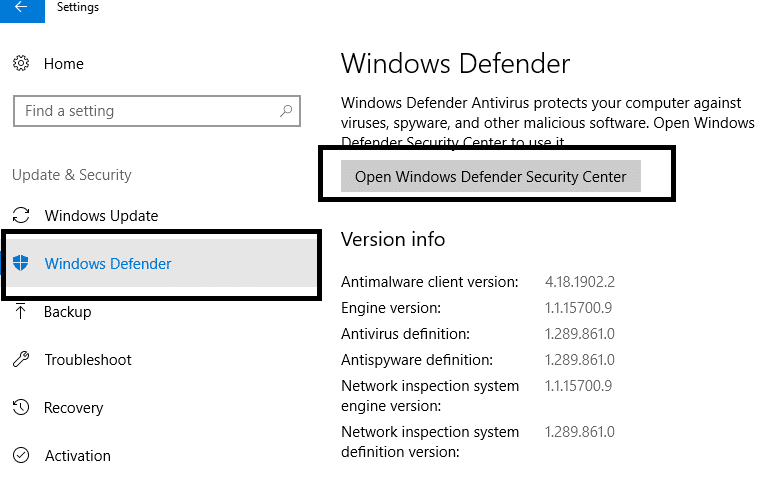Image resolution: width=764 pixels, height=480 pixels.
Task: Open Windows Defender Security Center
Action: point(490,177)
